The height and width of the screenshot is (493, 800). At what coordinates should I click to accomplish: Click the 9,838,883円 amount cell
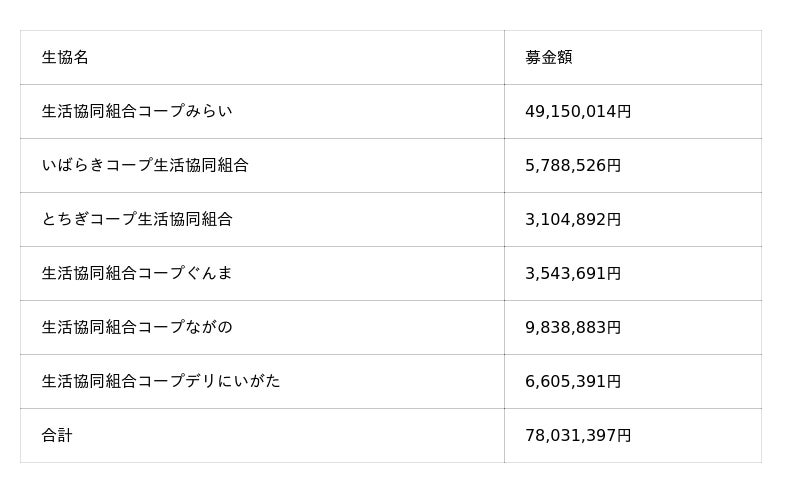click(x=573, y=328)
